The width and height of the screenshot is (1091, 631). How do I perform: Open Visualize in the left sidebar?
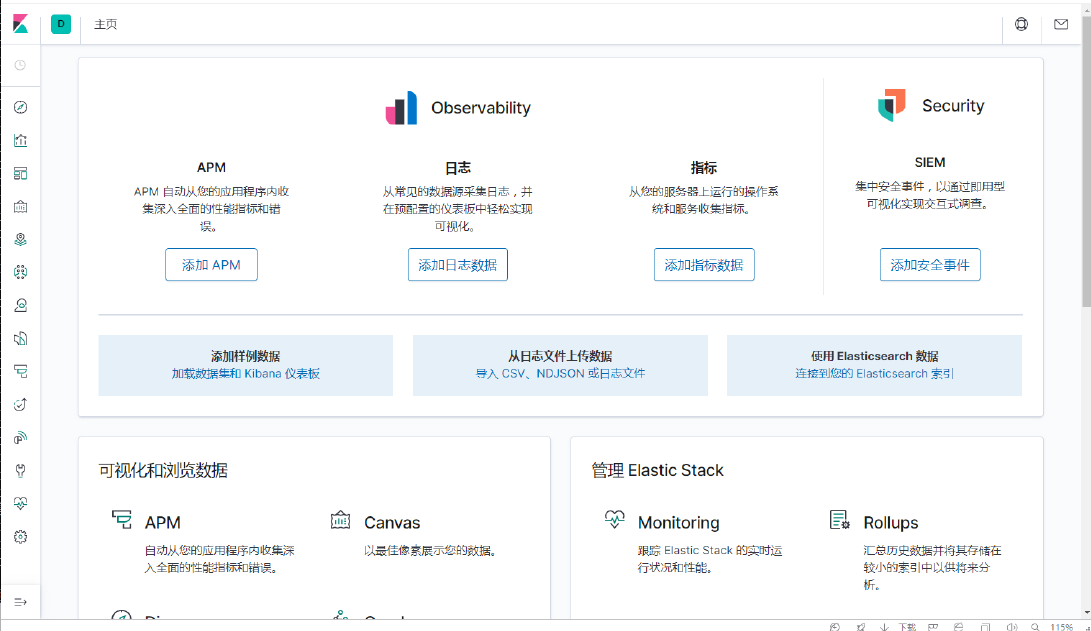[x=20, y=140]
